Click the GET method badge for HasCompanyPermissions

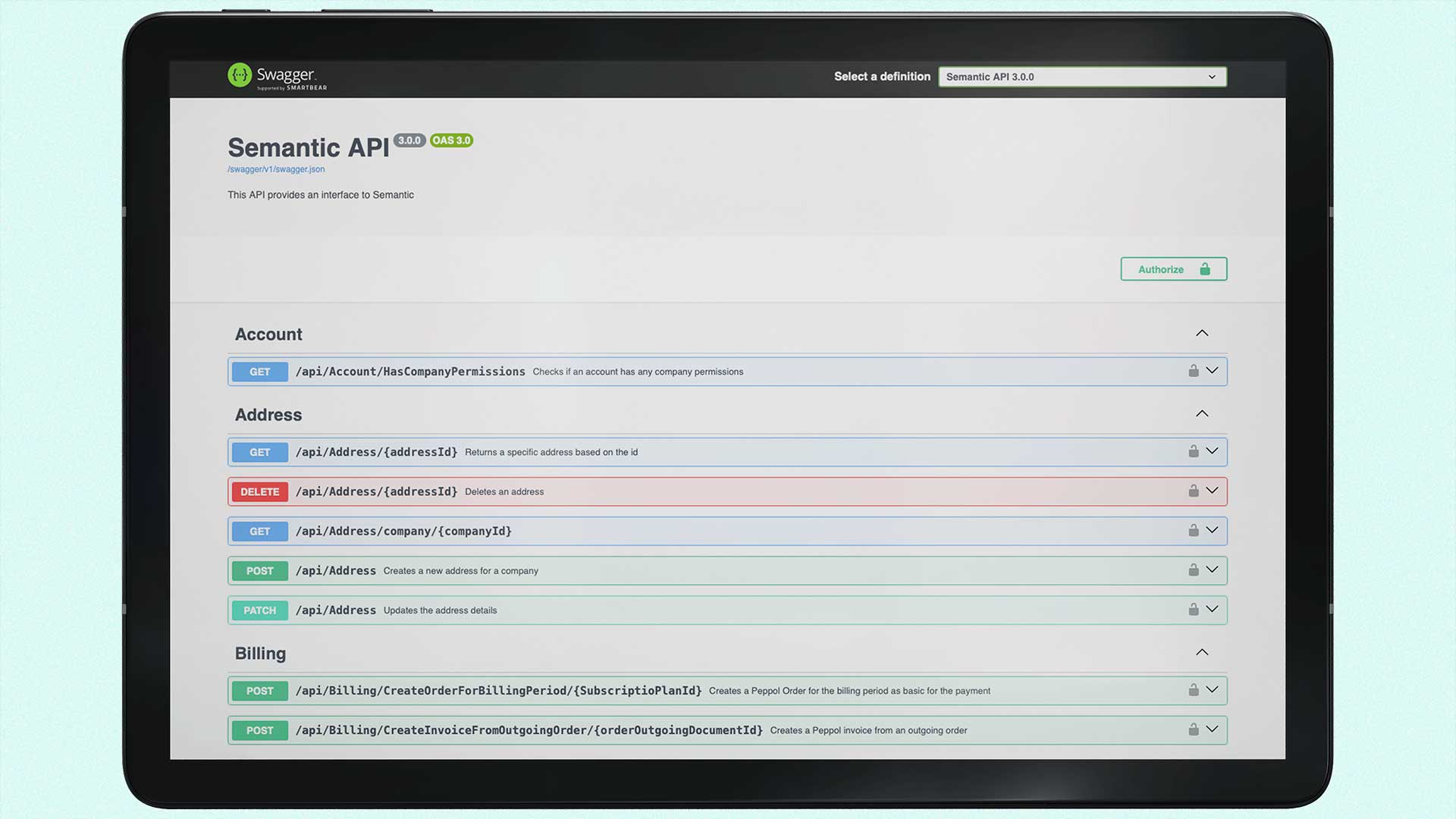point(259,372)
